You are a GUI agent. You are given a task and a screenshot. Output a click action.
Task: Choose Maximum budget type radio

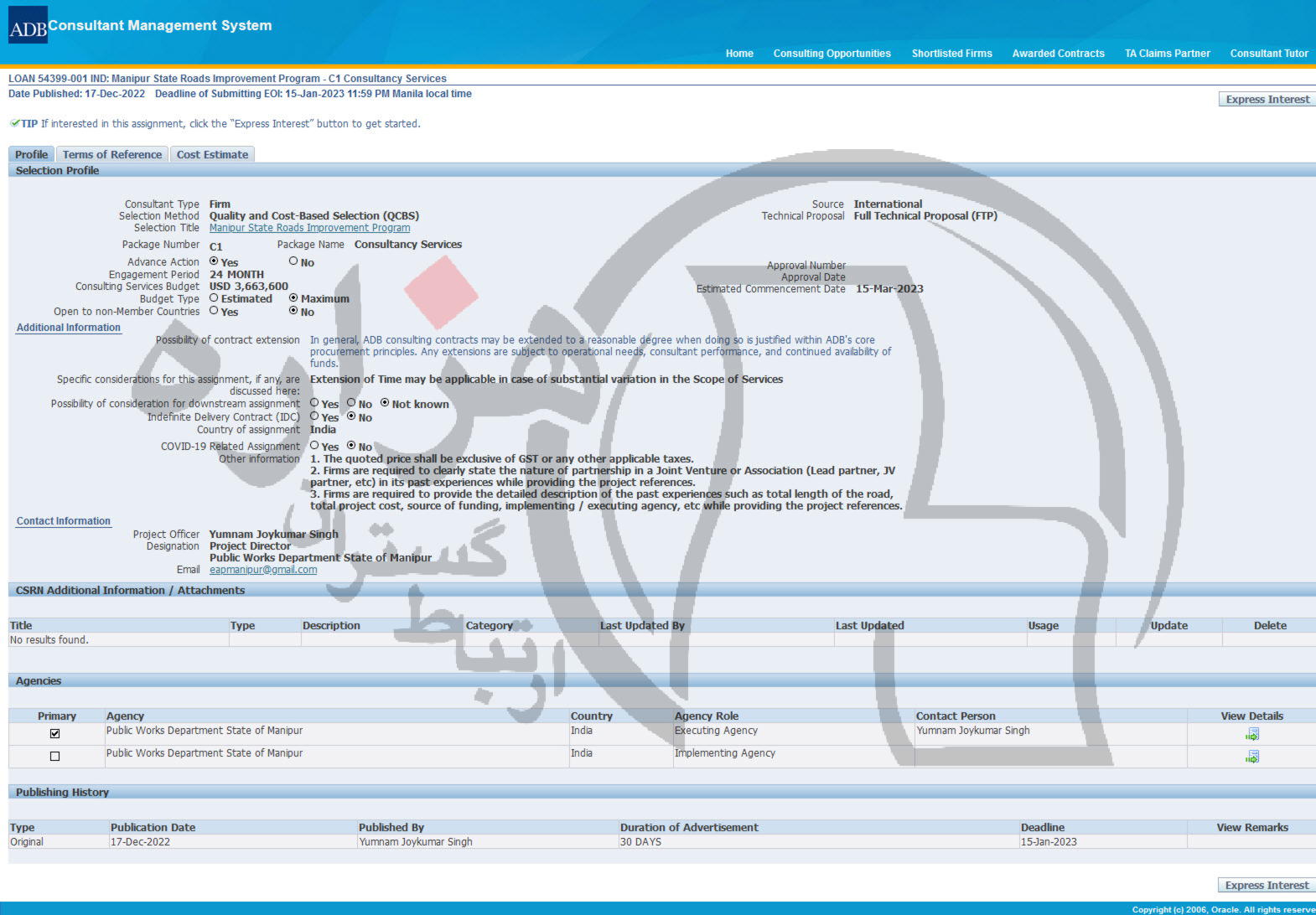click(x=293, y=297)
